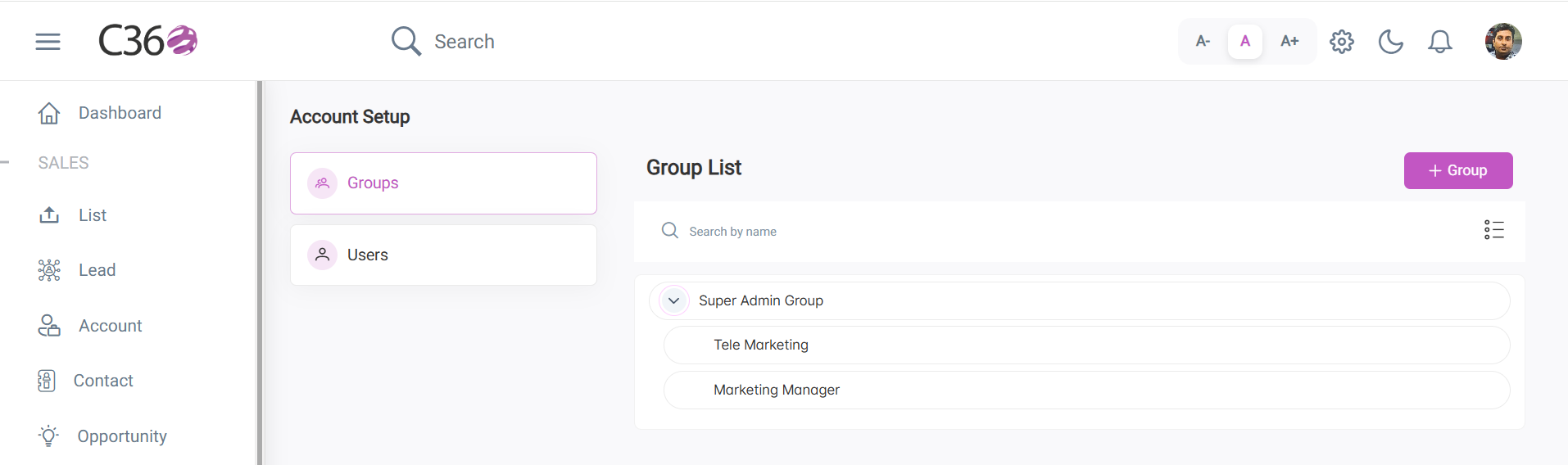Viewport: 1568px width, 465px height.
Task: Decrease font size with A- button
Action: 1203,41
